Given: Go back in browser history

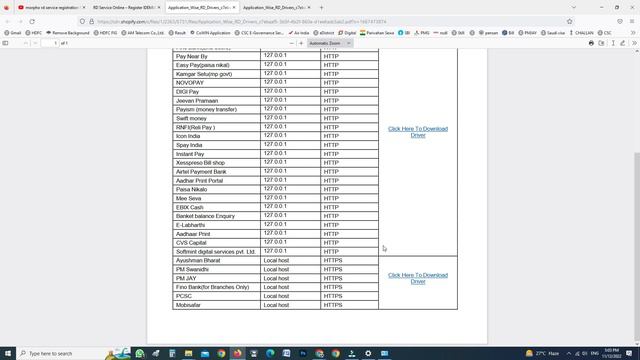Looking at the screenshot, I should point(7,21).
